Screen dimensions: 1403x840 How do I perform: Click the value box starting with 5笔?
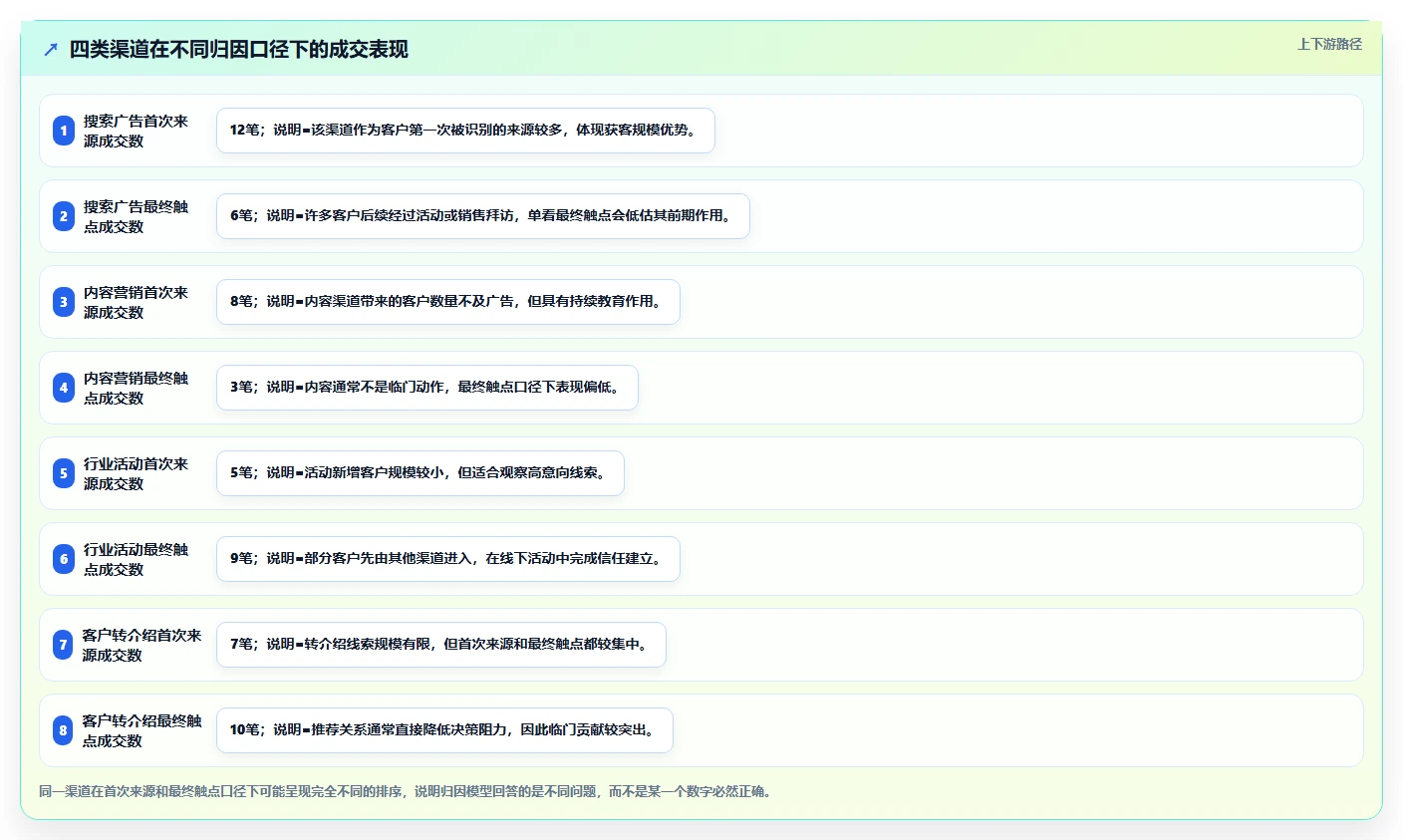pyautogui.click(x=421, y=473)
